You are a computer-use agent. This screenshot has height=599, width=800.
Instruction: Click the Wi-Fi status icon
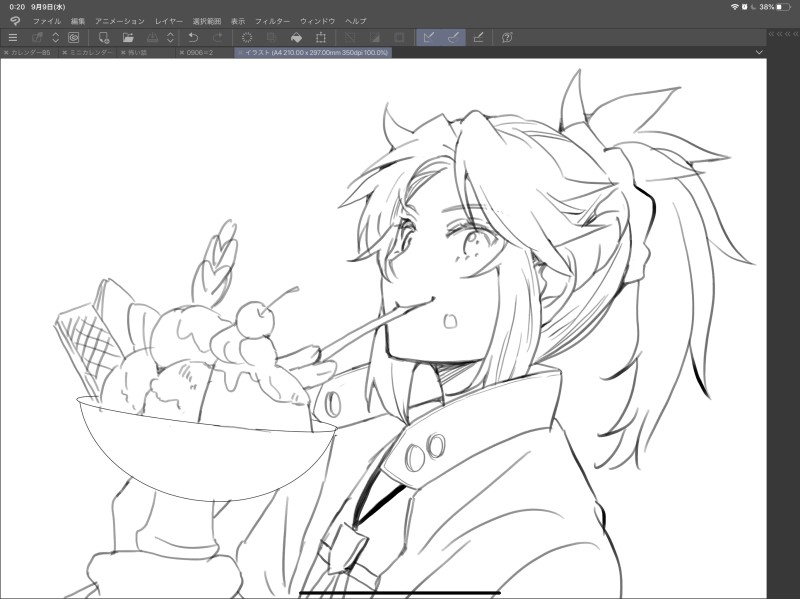click(735, 7)
